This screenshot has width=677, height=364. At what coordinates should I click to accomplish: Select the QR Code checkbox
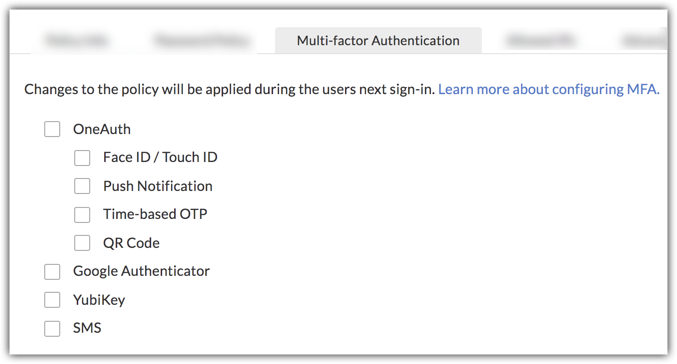click(x=82, y=243)
